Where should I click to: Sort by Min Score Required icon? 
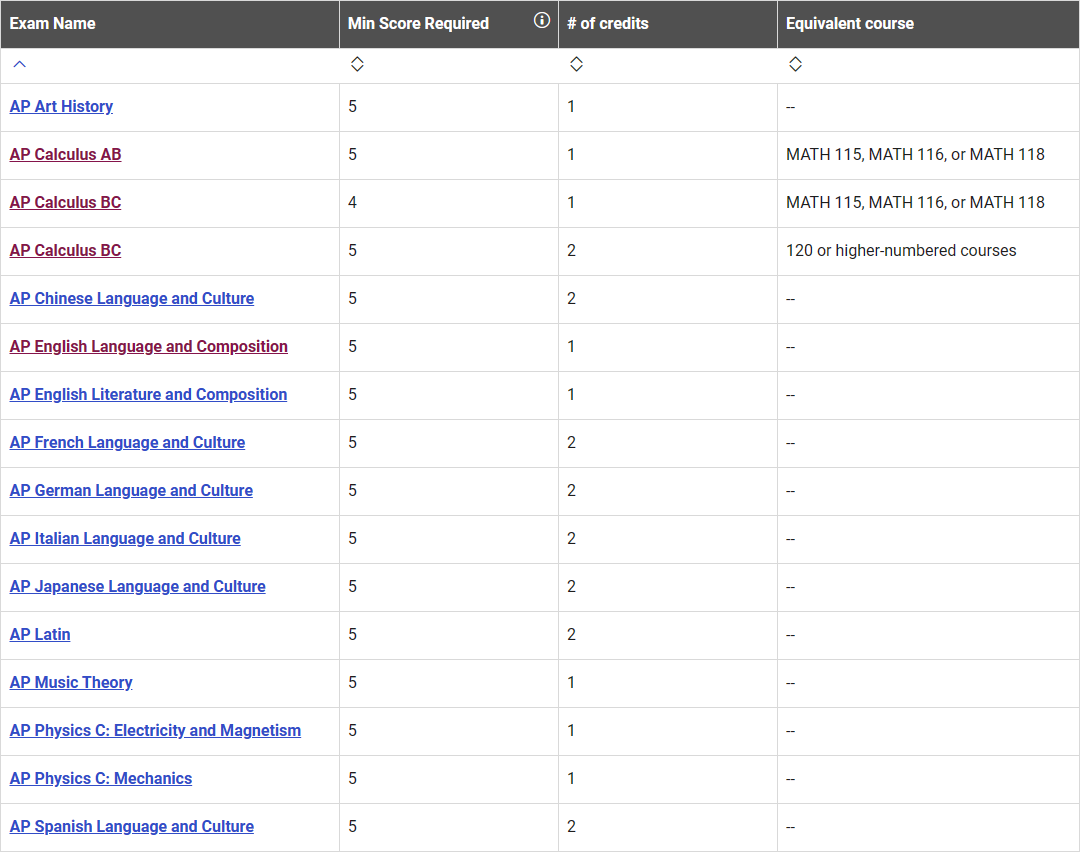(x=357, y=65)
